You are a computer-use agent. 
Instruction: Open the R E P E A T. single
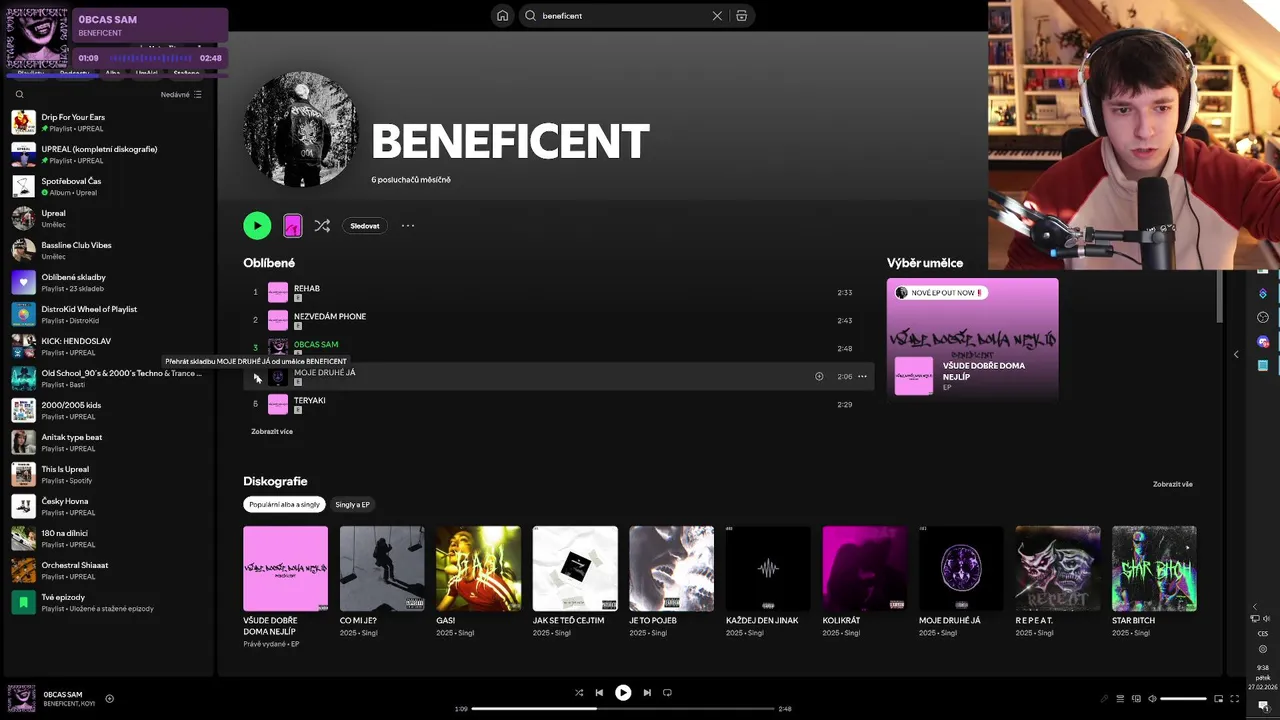point(1057,569)
